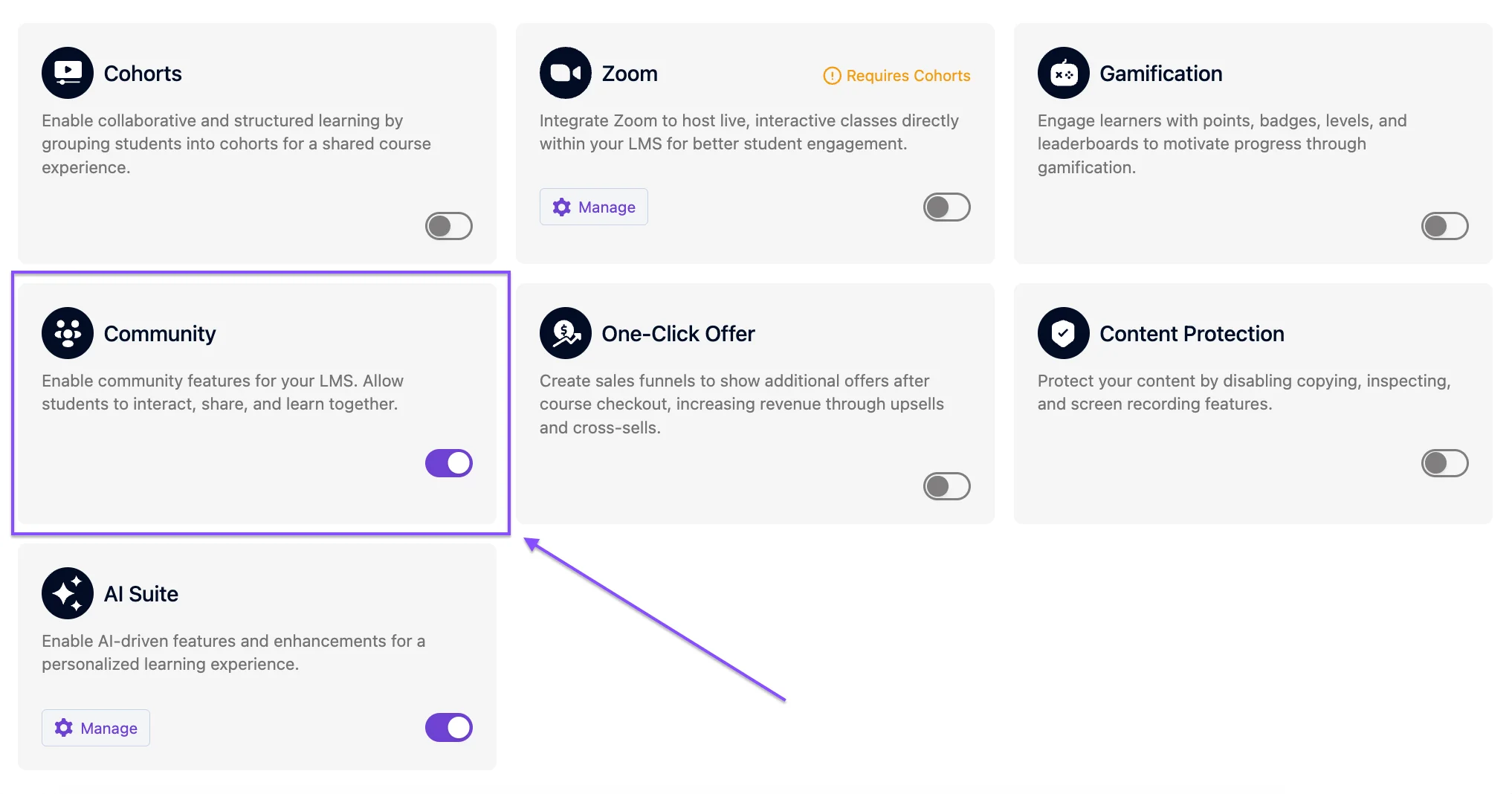Click the One-Click Offer icon
This screenshot has width=1512, height=794.
click(566, 333)
